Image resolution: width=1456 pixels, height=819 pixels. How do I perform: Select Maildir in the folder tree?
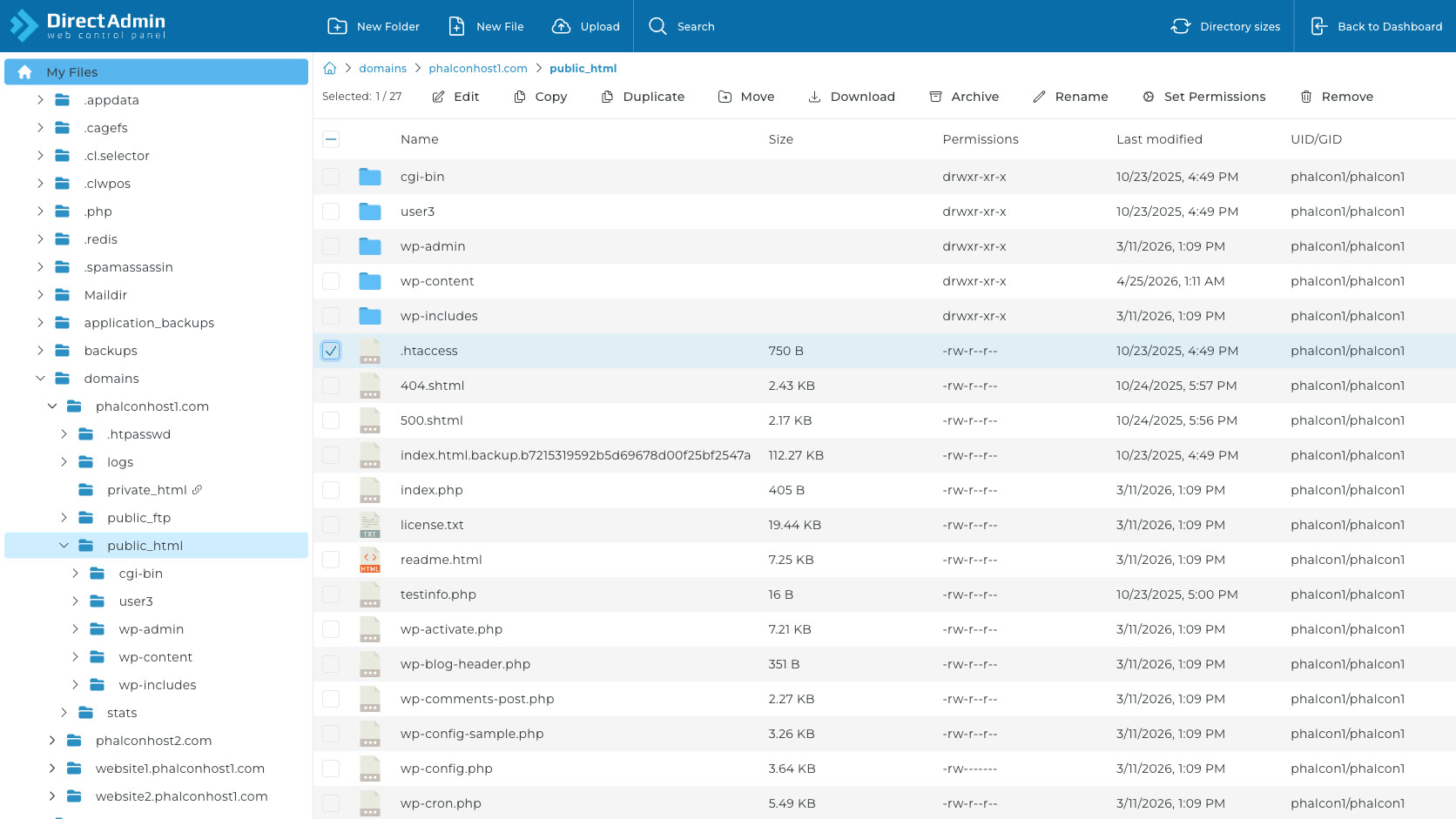click(105, 295)
